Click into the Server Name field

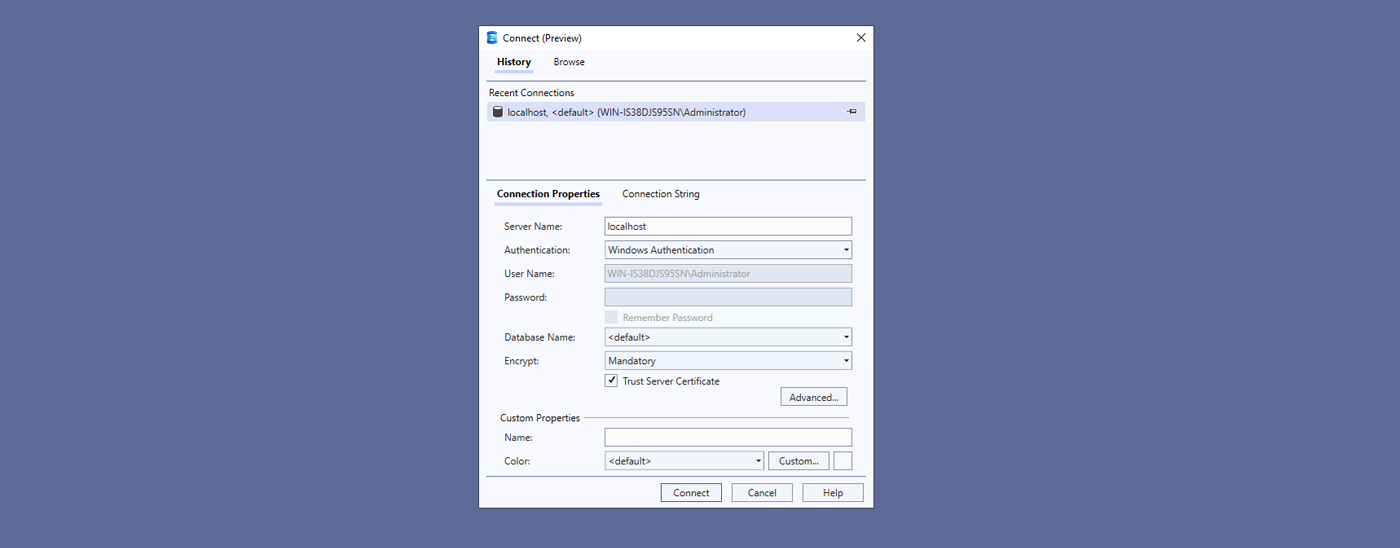point(728,227)
